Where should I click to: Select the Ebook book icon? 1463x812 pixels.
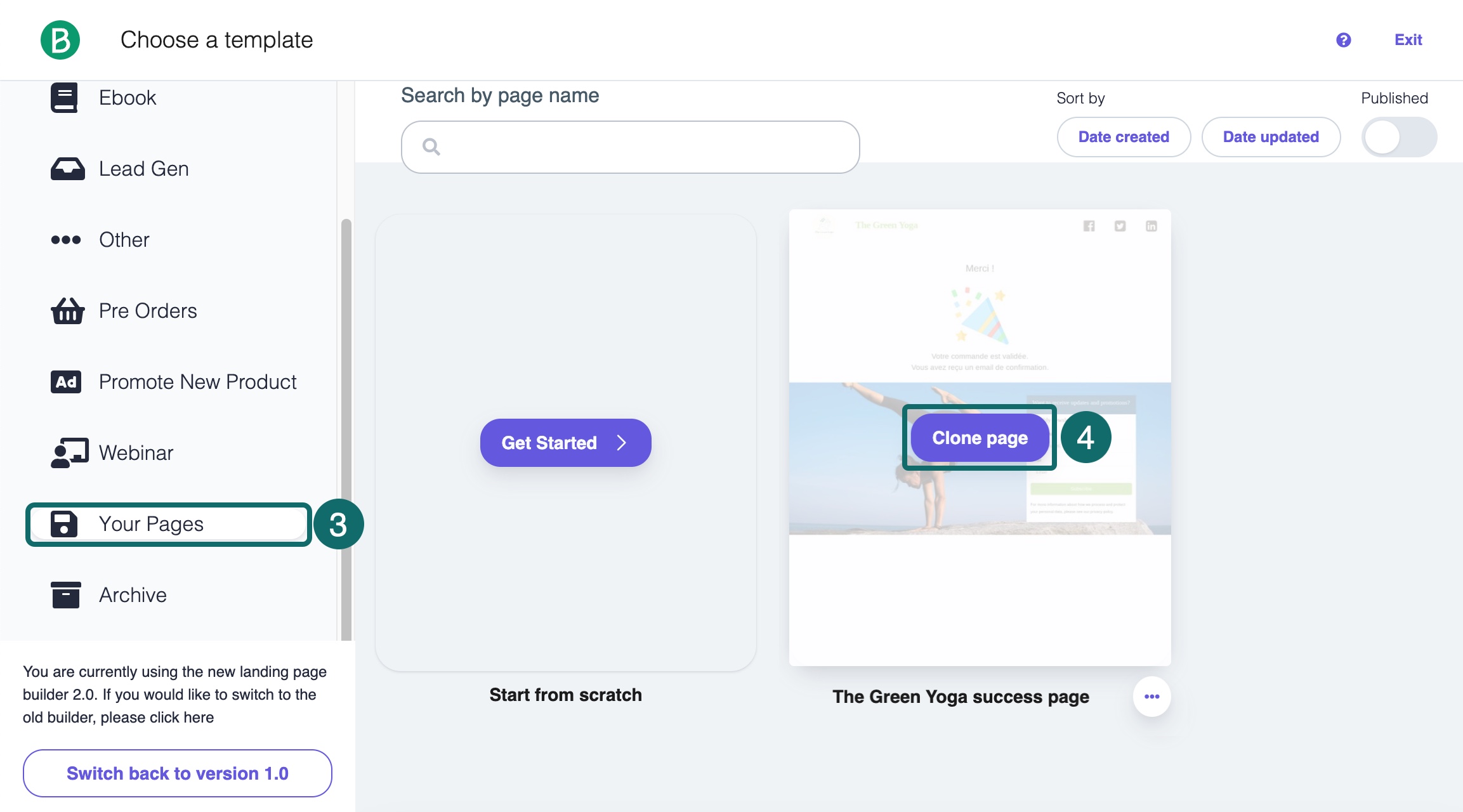coord(64,98)
